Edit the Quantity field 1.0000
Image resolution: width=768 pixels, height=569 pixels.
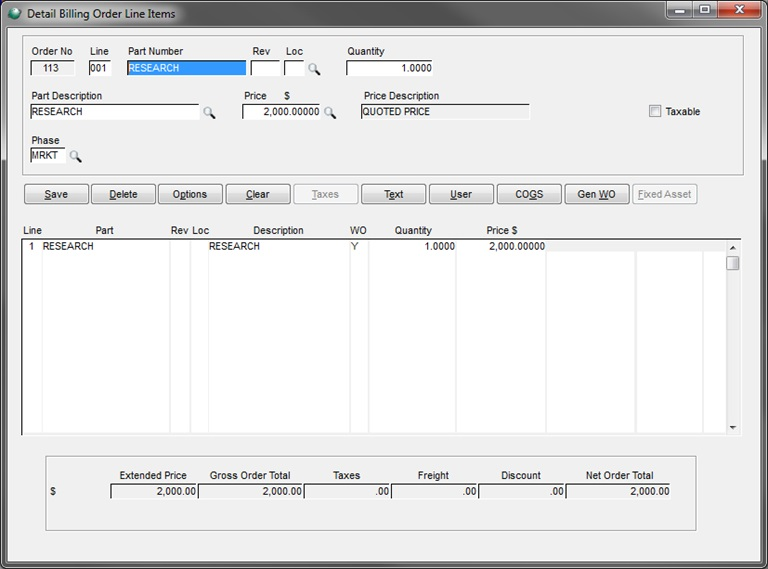click(389, 68)
